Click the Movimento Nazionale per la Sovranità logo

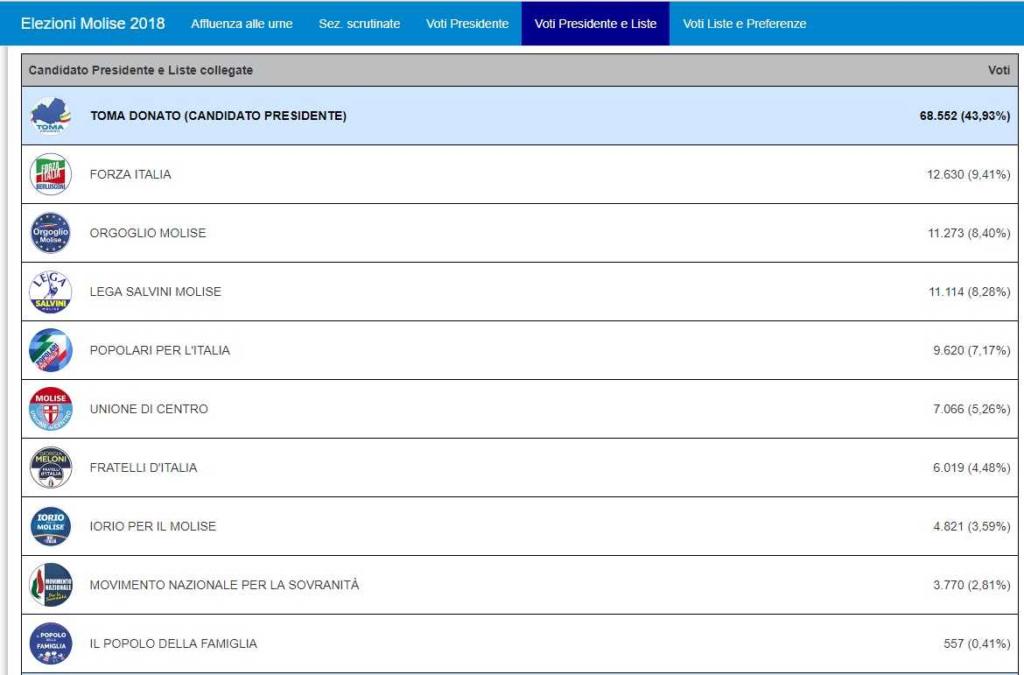[x=50, y=585]
